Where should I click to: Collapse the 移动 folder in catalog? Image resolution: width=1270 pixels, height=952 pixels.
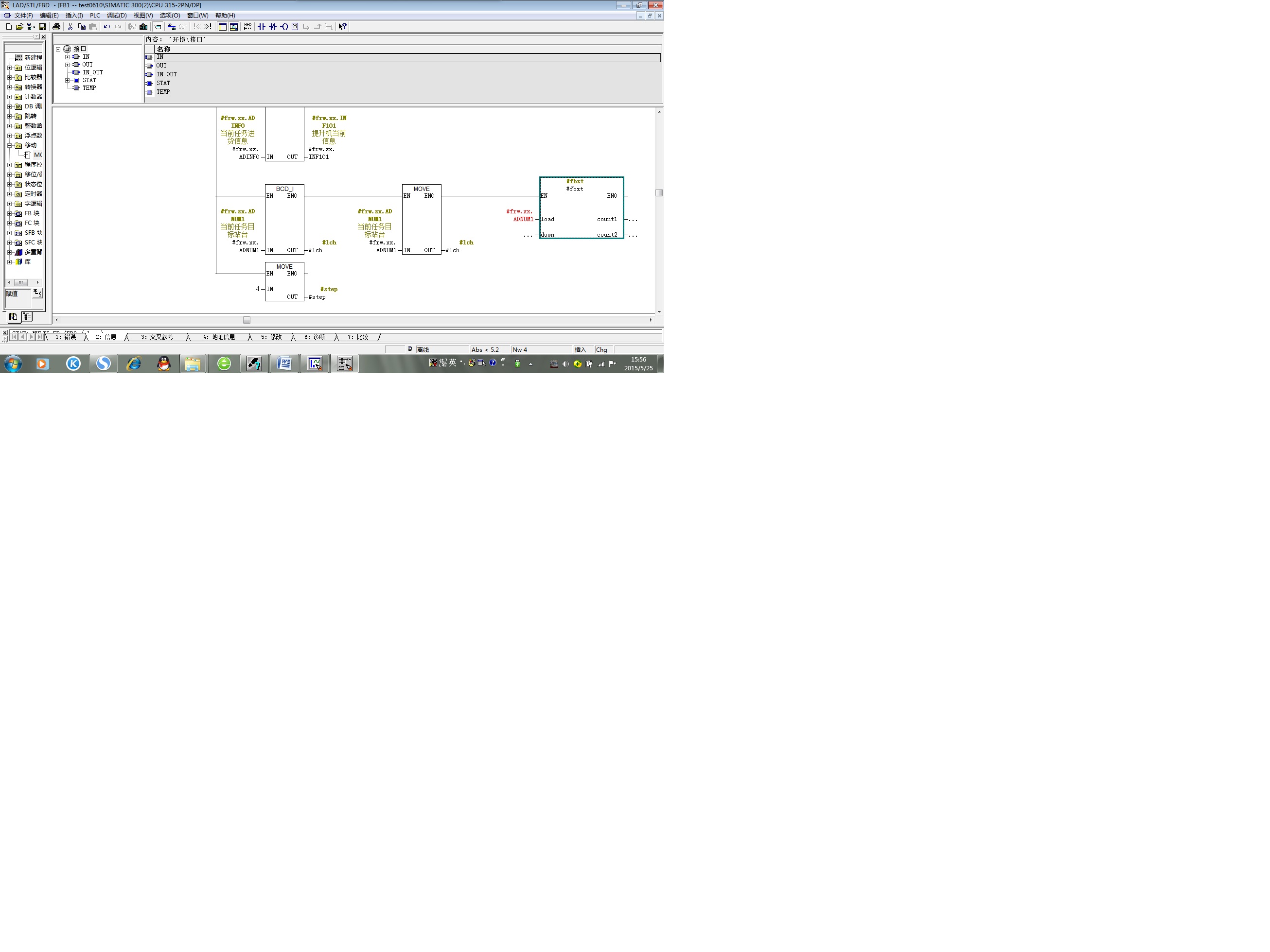pos(9,146)
